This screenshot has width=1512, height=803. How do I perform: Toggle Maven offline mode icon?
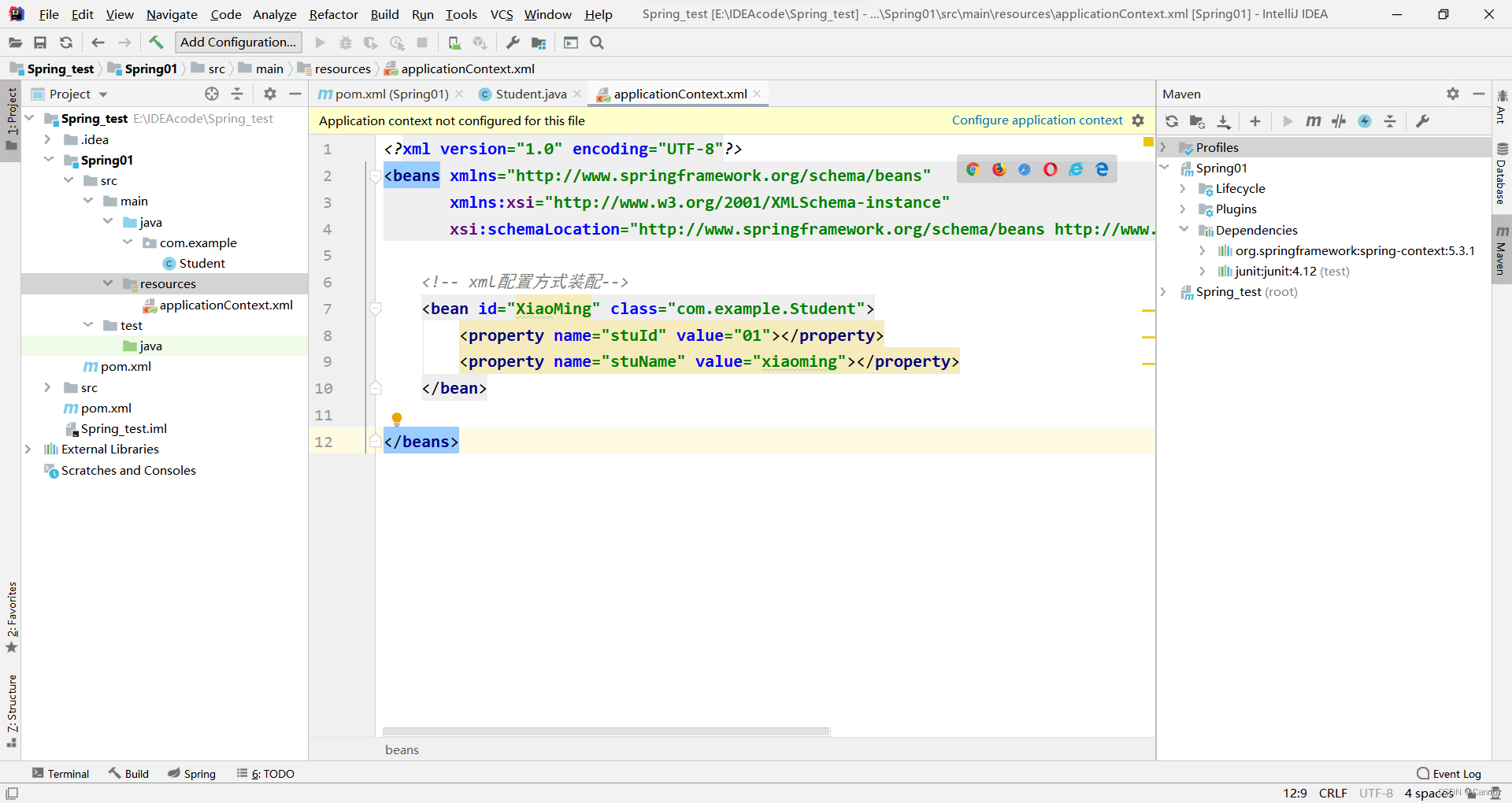pos(1339,121)
